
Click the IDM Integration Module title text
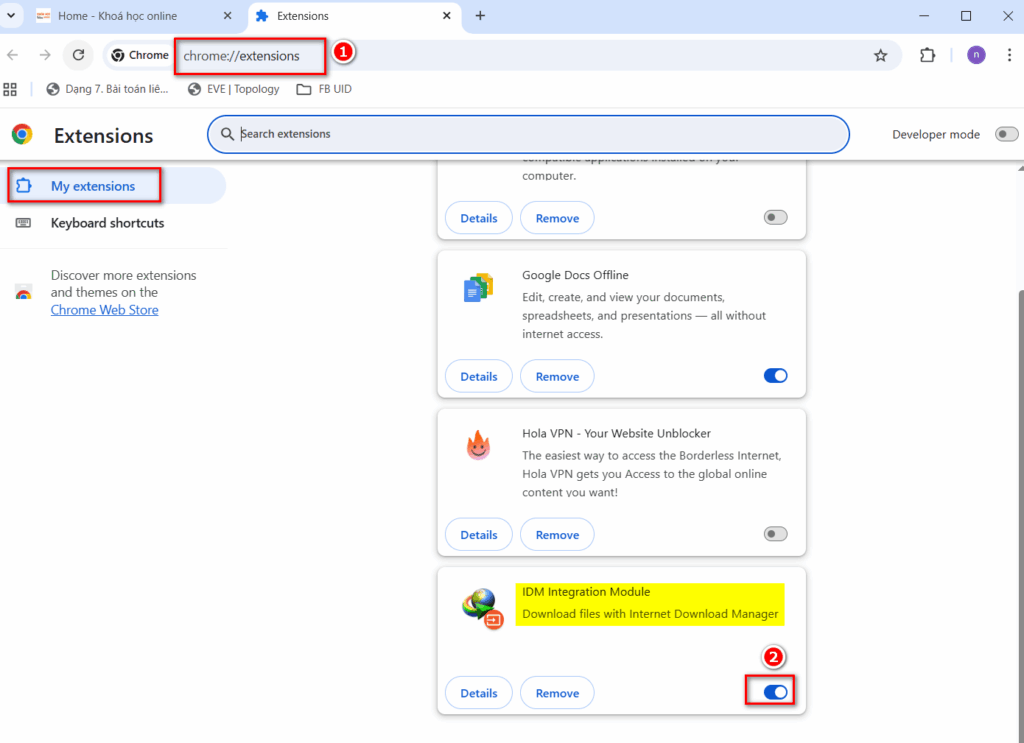pyautogui.click(x=586, y=592)
